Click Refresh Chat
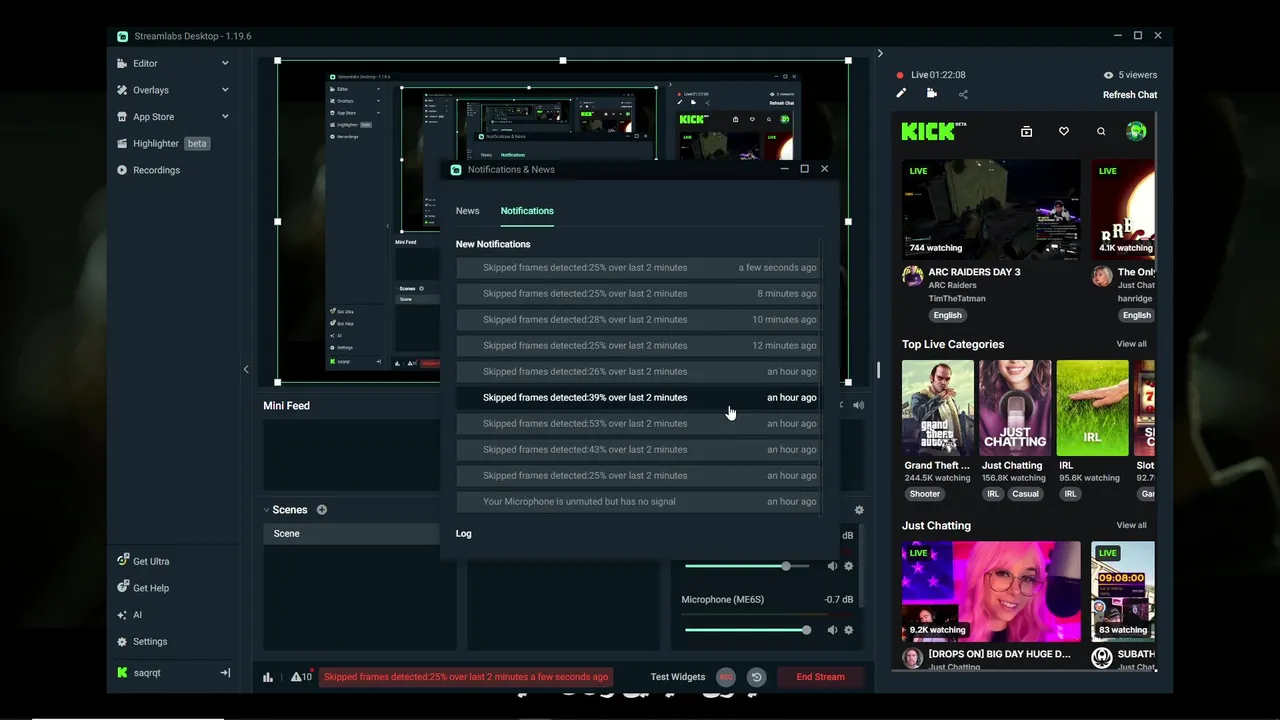This screenshot has height=720, width=1280. 1130,95
